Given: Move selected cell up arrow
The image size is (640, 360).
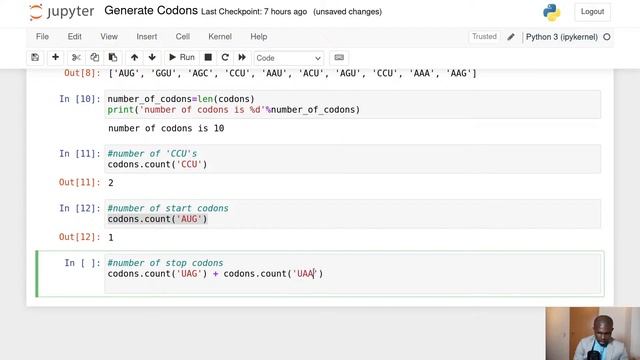Looking at the screenshot, I should (x=134, y=58).
